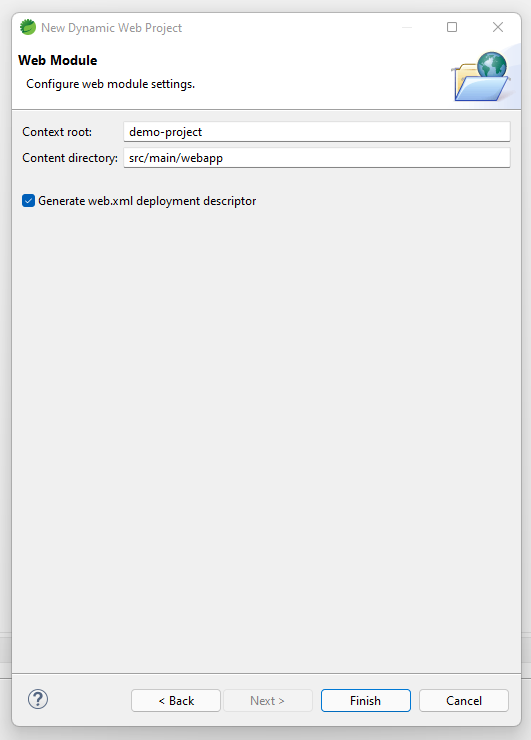Go back with the < Back button
This screenshot has height=740, width=531.
point(176,700)
